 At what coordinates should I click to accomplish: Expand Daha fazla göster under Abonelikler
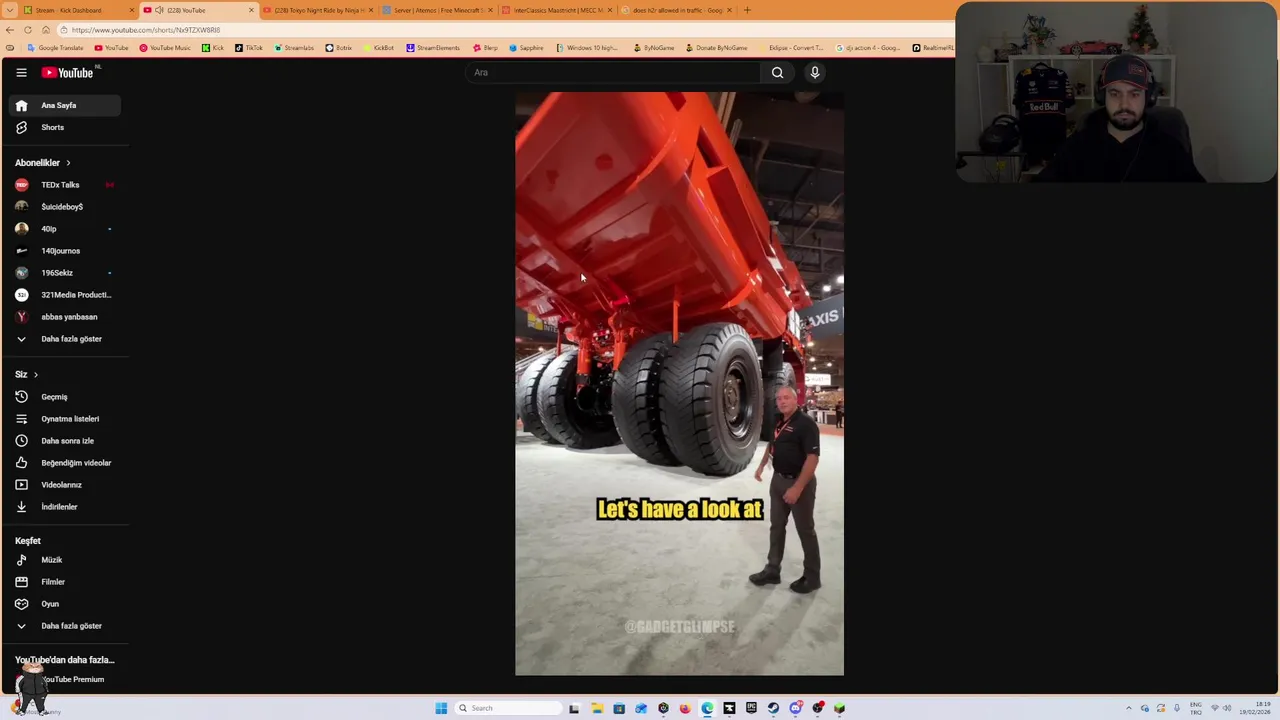[x=64, y=339]
